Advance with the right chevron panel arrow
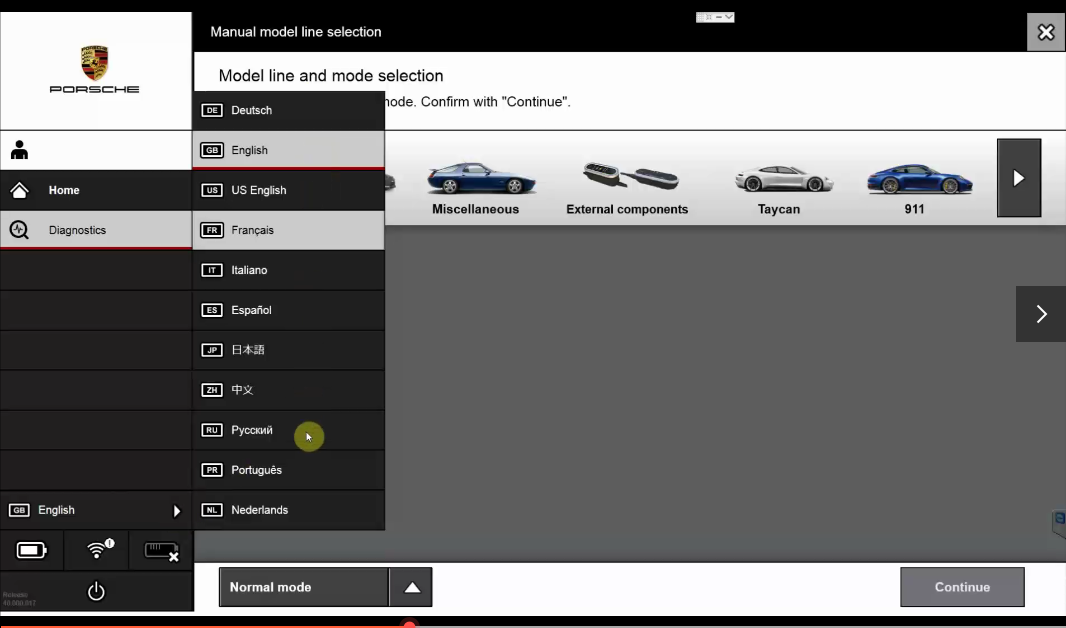The width and height of the screenshot is (1066, 628). coord(1040,314)
